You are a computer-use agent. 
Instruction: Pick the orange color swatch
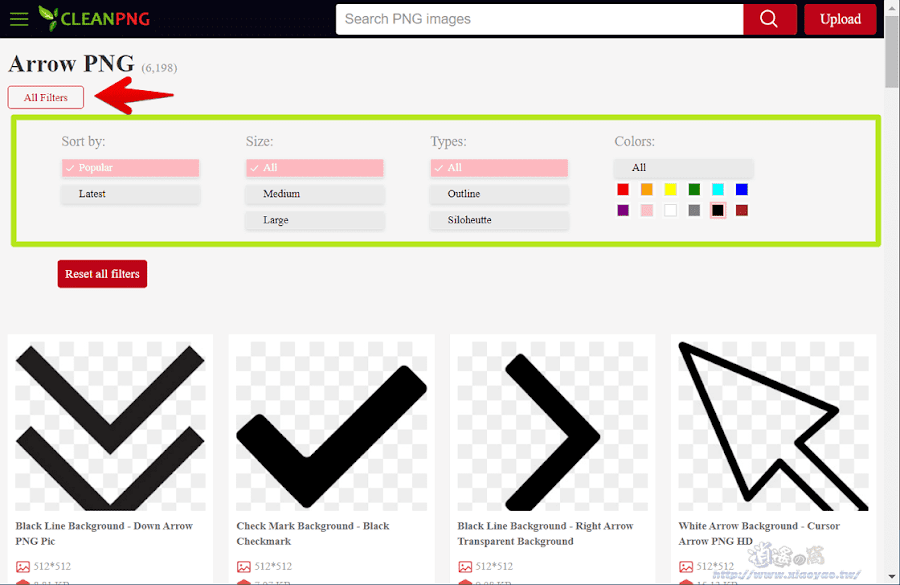(x=647, y=189)
